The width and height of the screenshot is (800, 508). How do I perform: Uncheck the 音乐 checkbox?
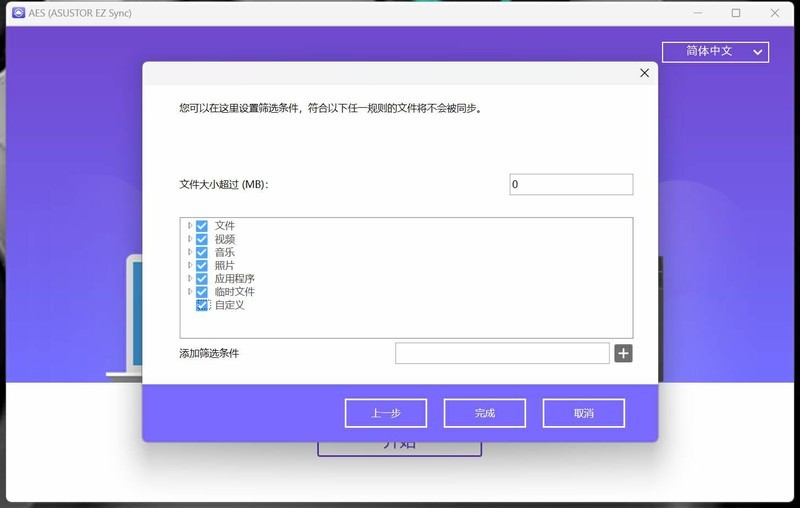pyautogui.click(x=202, y=252)
